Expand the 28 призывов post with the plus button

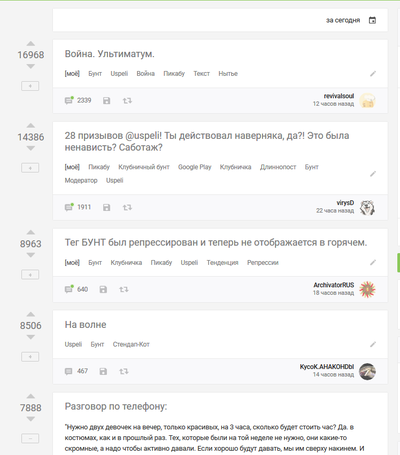pos(30,168)
